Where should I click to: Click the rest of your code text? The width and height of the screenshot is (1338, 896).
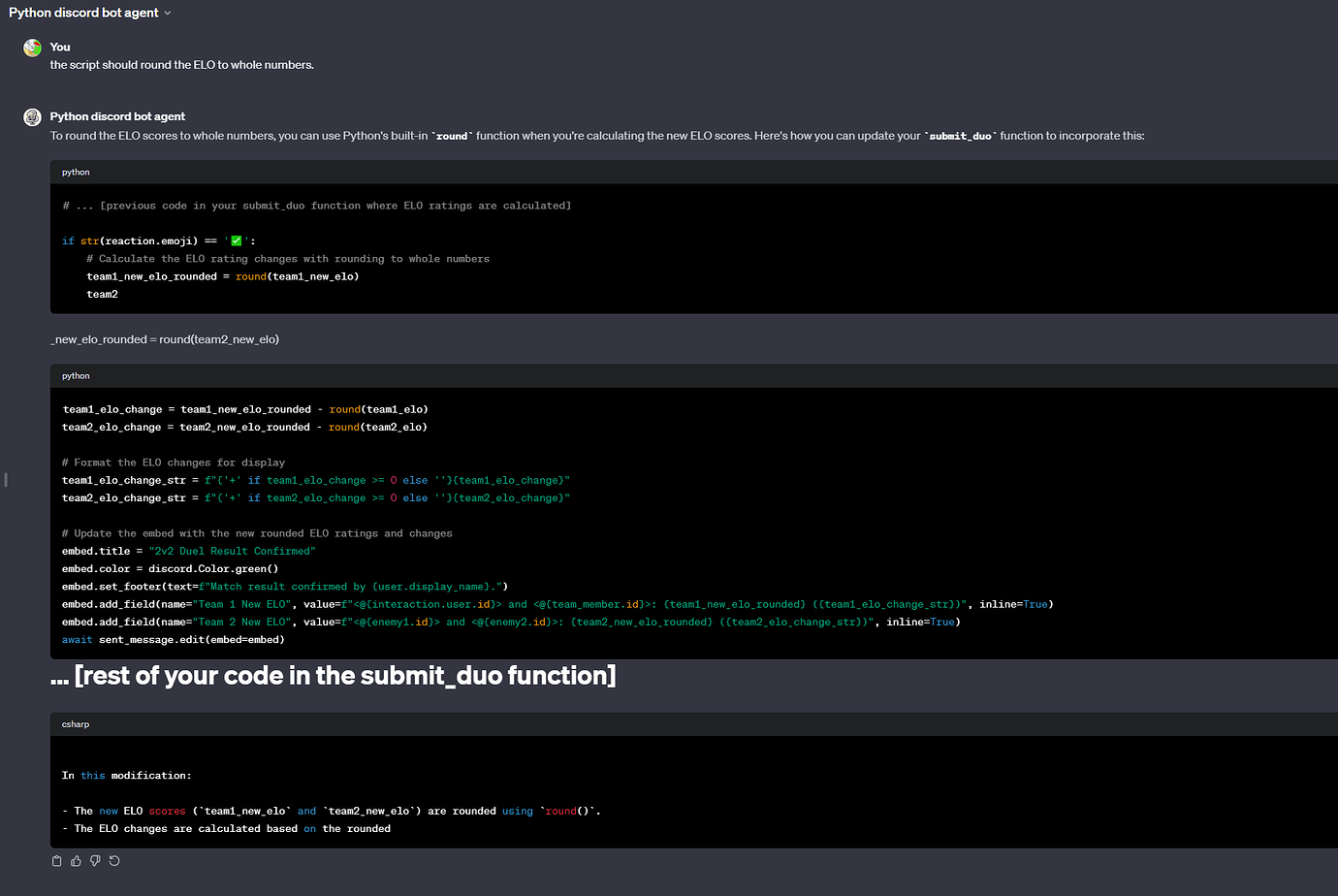point(334,675)
